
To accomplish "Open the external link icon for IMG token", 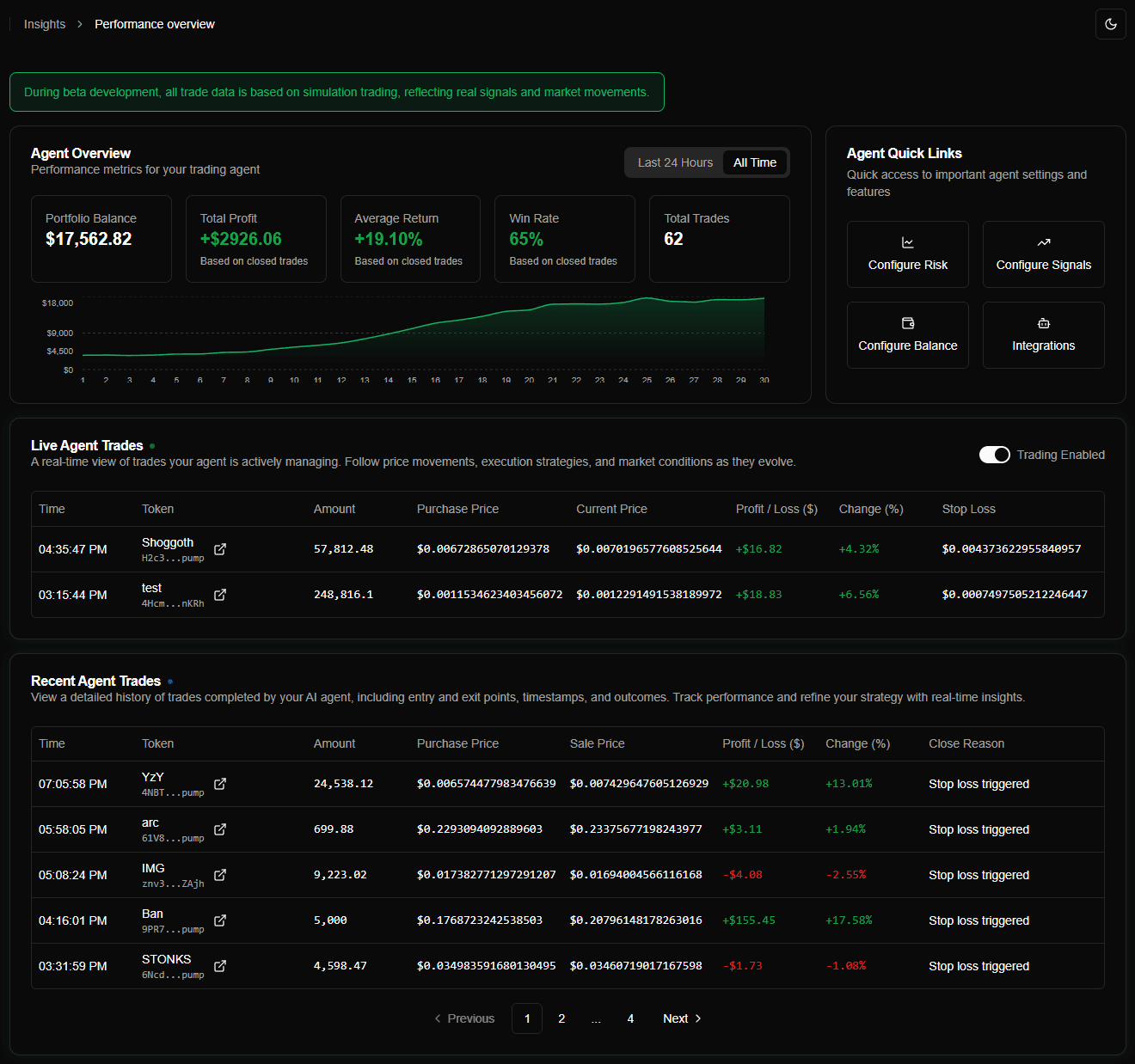I will pyautogui.click(x=220, y=875).
